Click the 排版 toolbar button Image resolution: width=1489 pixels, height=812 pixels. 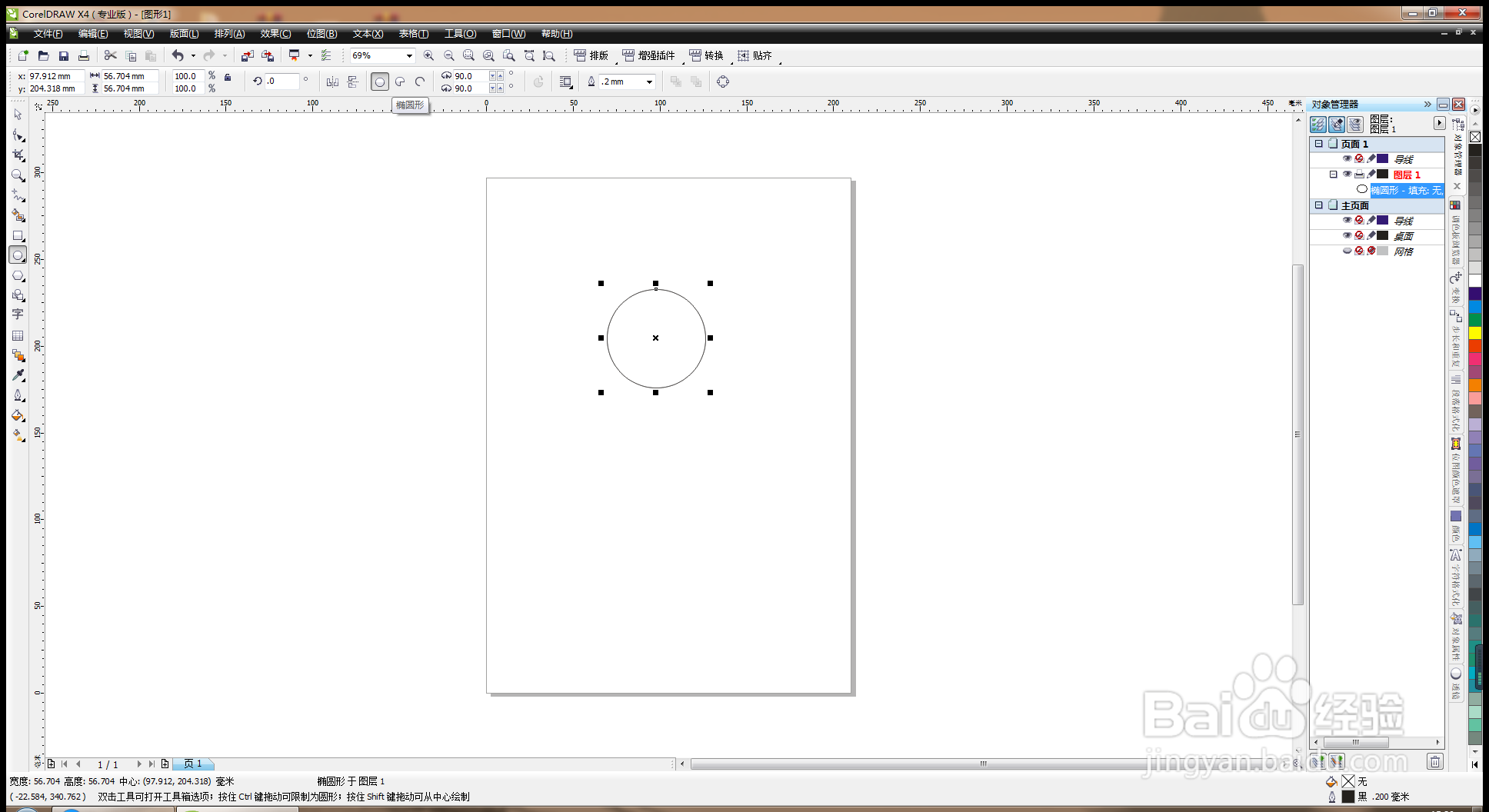coord(591,55)
